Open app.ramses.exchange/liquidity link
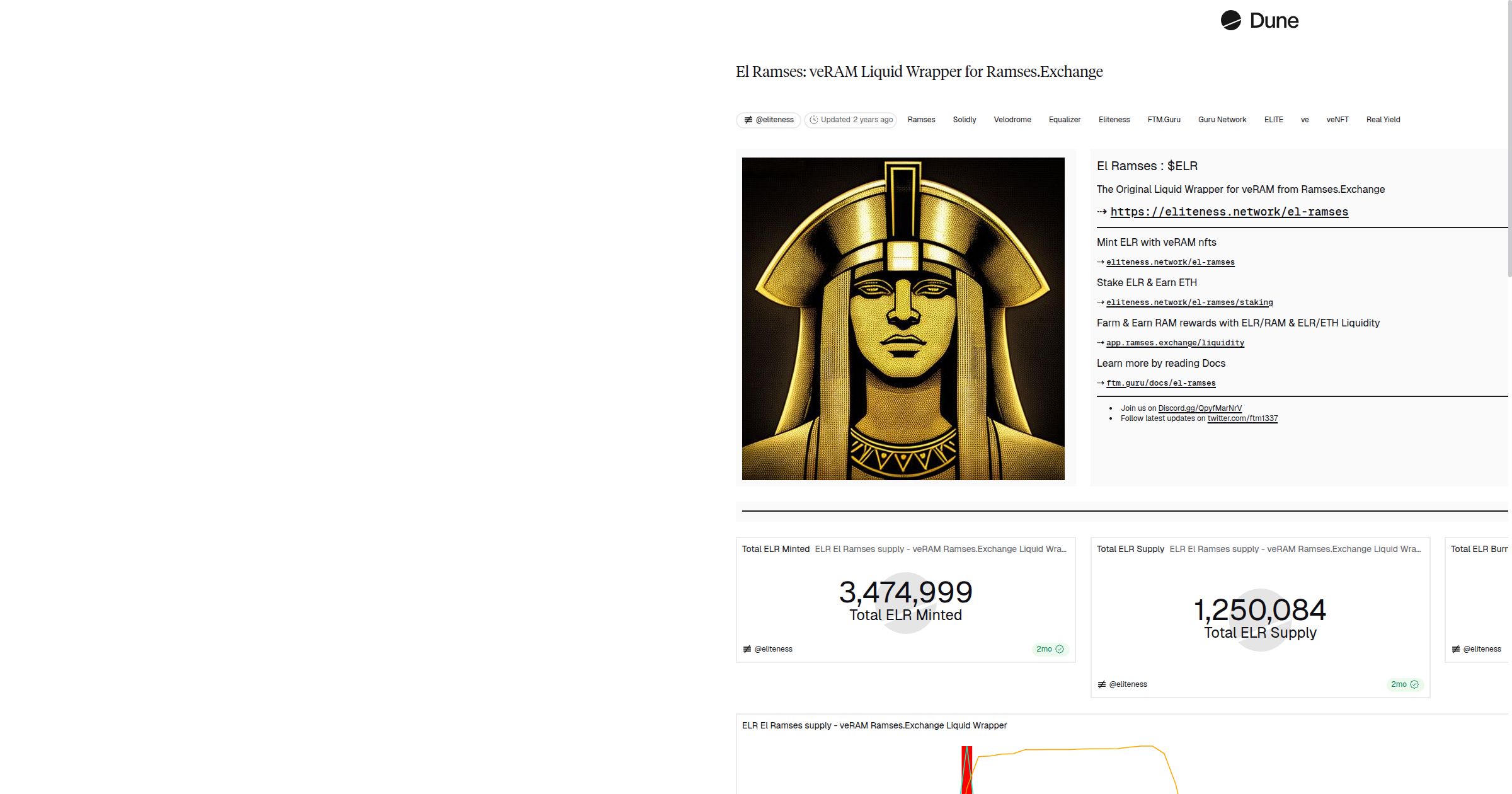The width and height of the screenshot is (1512, 794). click(x=1175, y=343)
